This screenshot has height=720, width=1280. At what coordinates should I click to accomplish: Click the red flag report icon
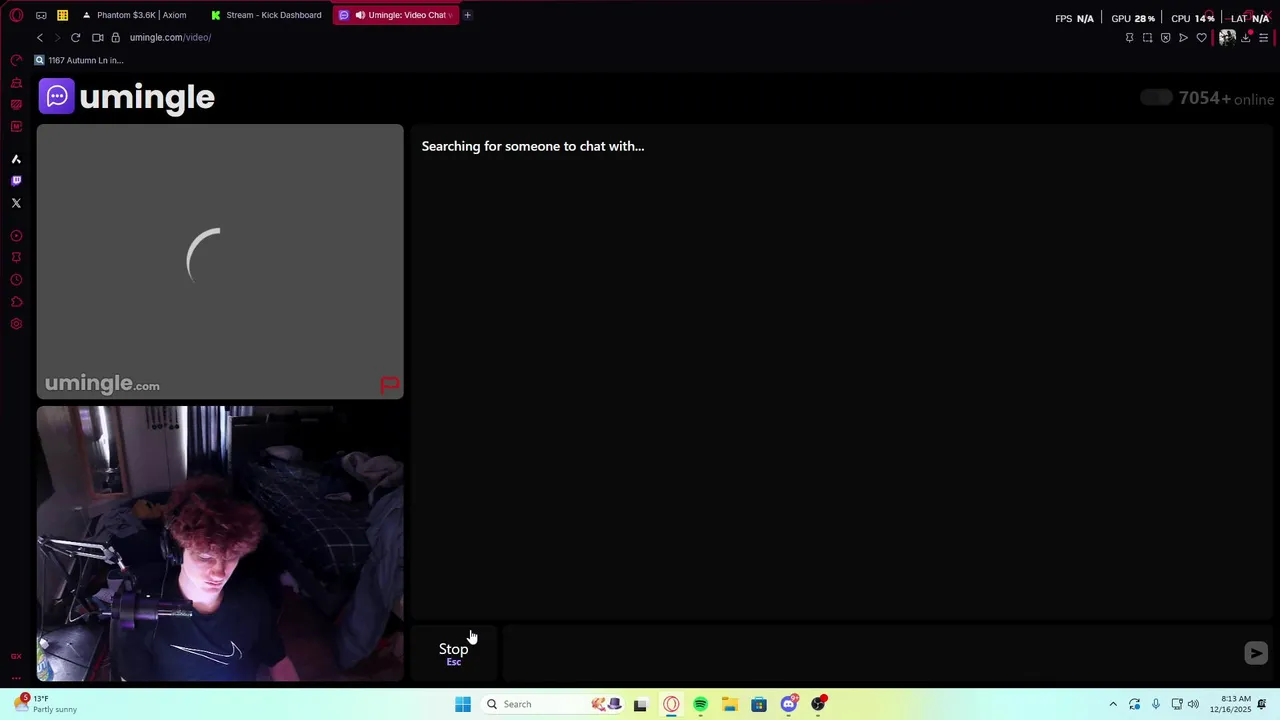390,385
